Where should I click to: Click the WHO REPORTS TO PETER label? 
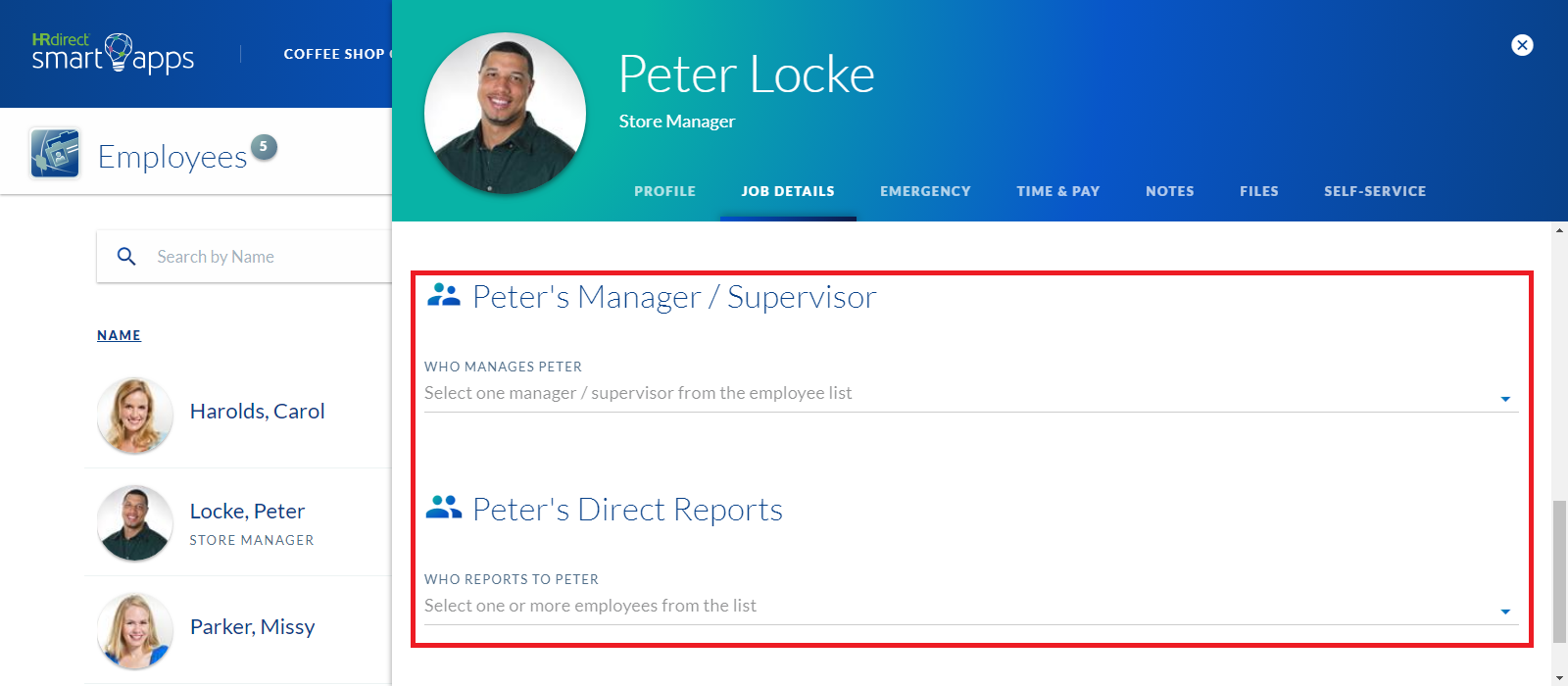[x=512, y=579]
